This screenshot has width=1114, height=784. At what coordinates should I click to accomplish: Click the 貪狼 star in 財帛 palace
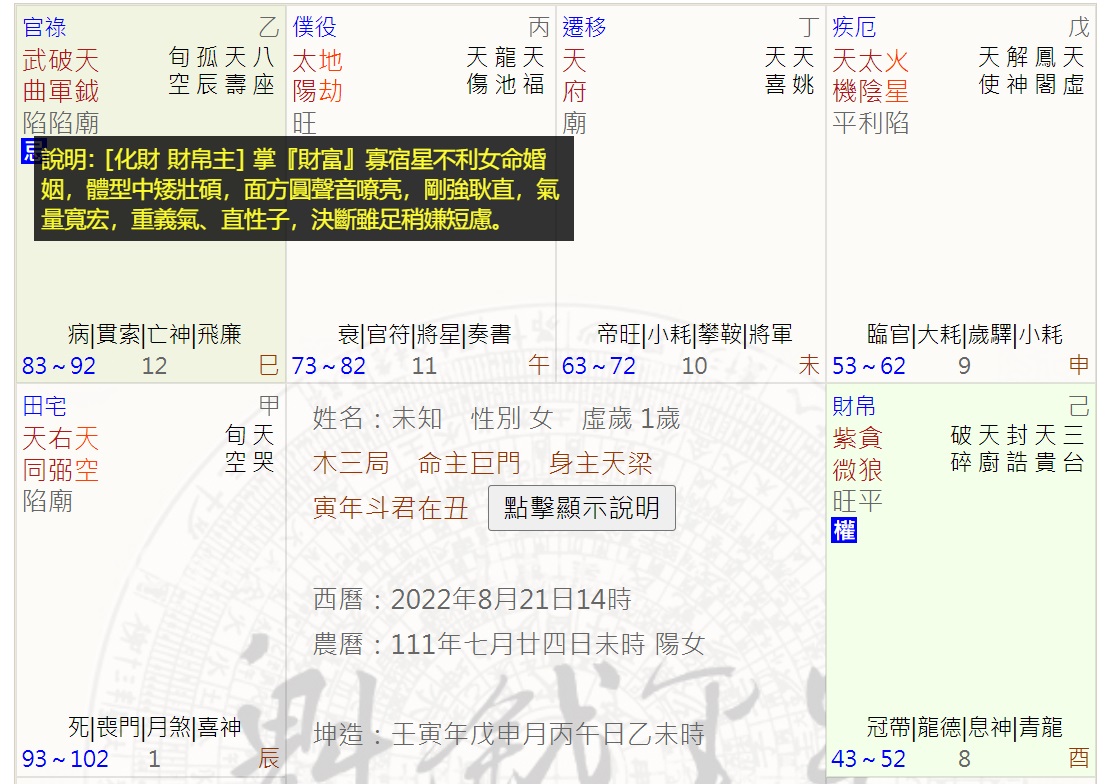point(870,454)
